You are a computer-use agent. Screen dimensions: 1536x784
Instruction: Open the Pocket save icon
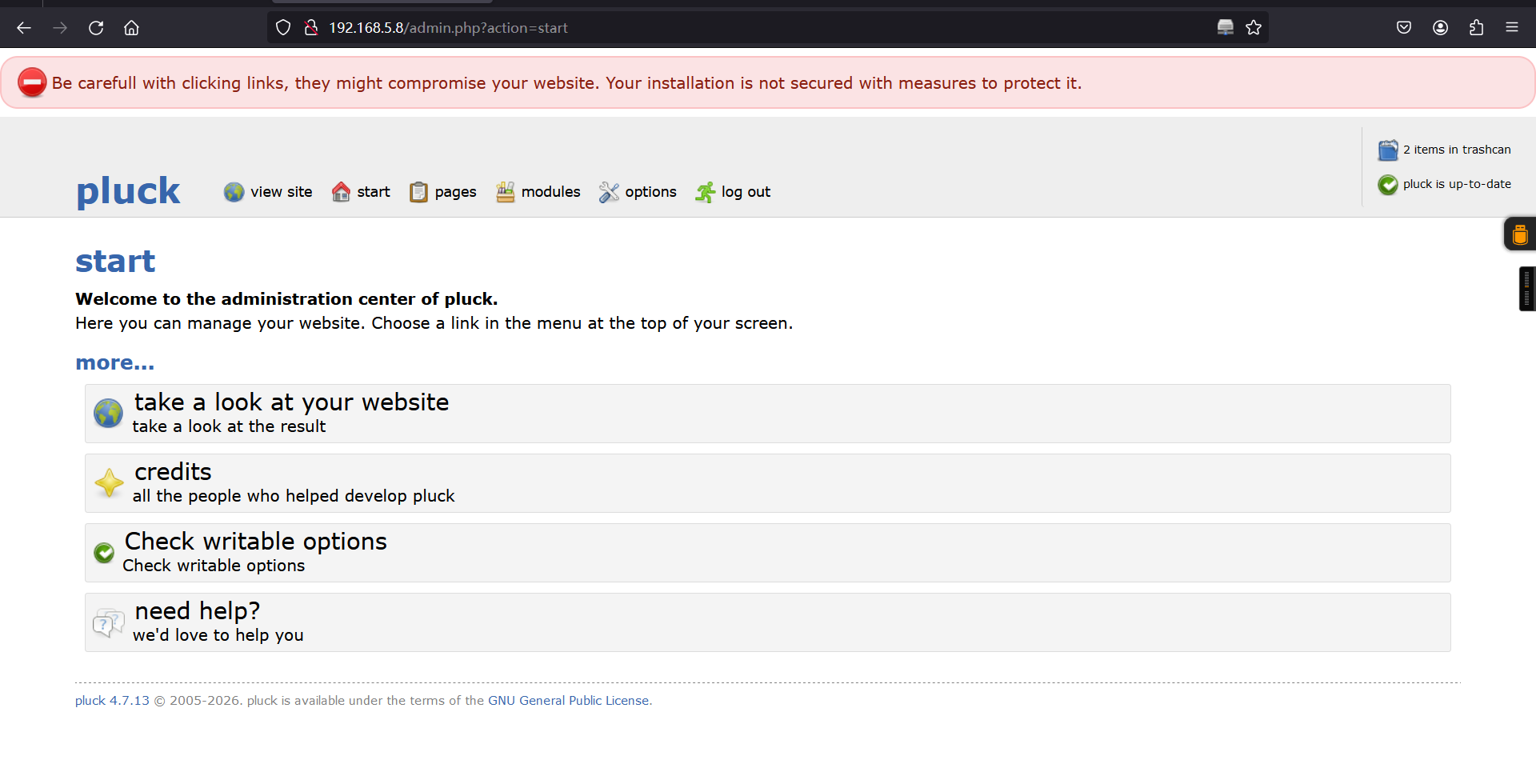click(1404, 28)
